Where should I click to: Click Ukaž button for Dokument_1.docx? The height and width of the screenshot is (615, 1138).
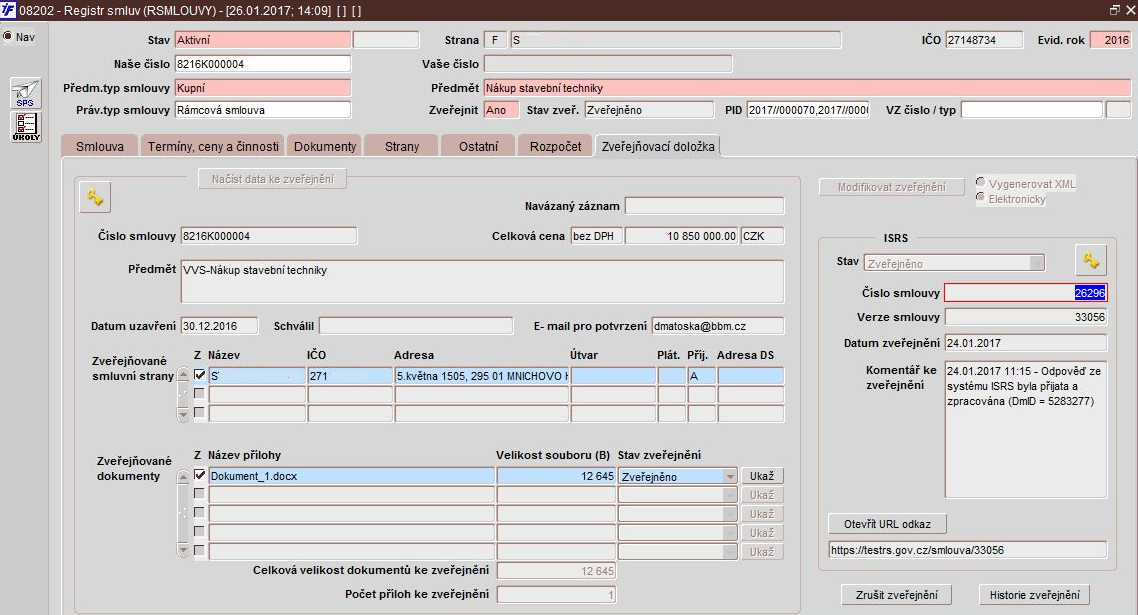(x=762, y=476)
